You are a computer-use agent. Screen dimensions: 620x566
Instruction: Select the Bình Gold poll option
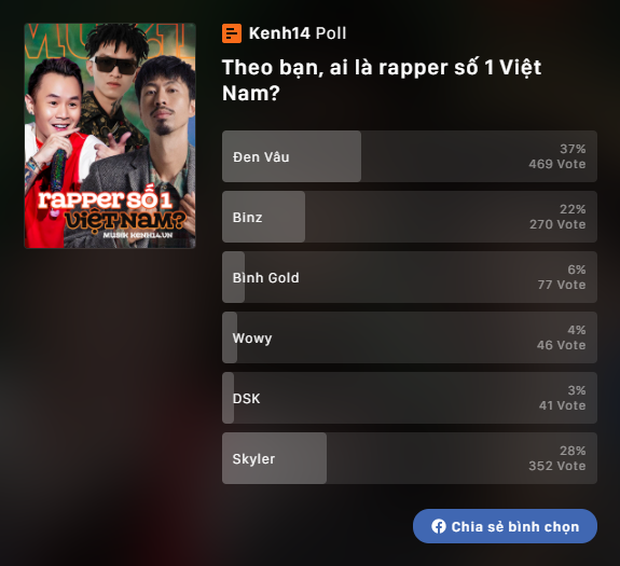(x=409, y=277)
